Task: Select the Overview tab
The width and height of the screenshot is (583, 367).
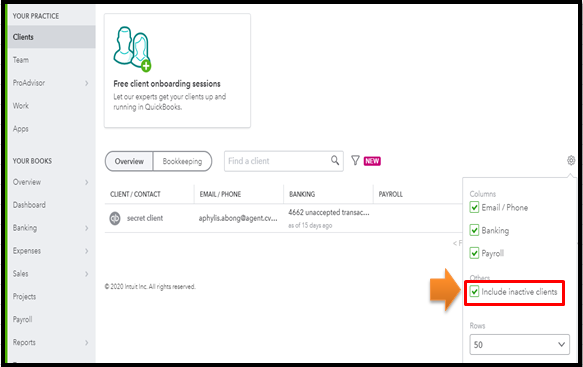Action: pyautogui.click(x=129, y=161)
